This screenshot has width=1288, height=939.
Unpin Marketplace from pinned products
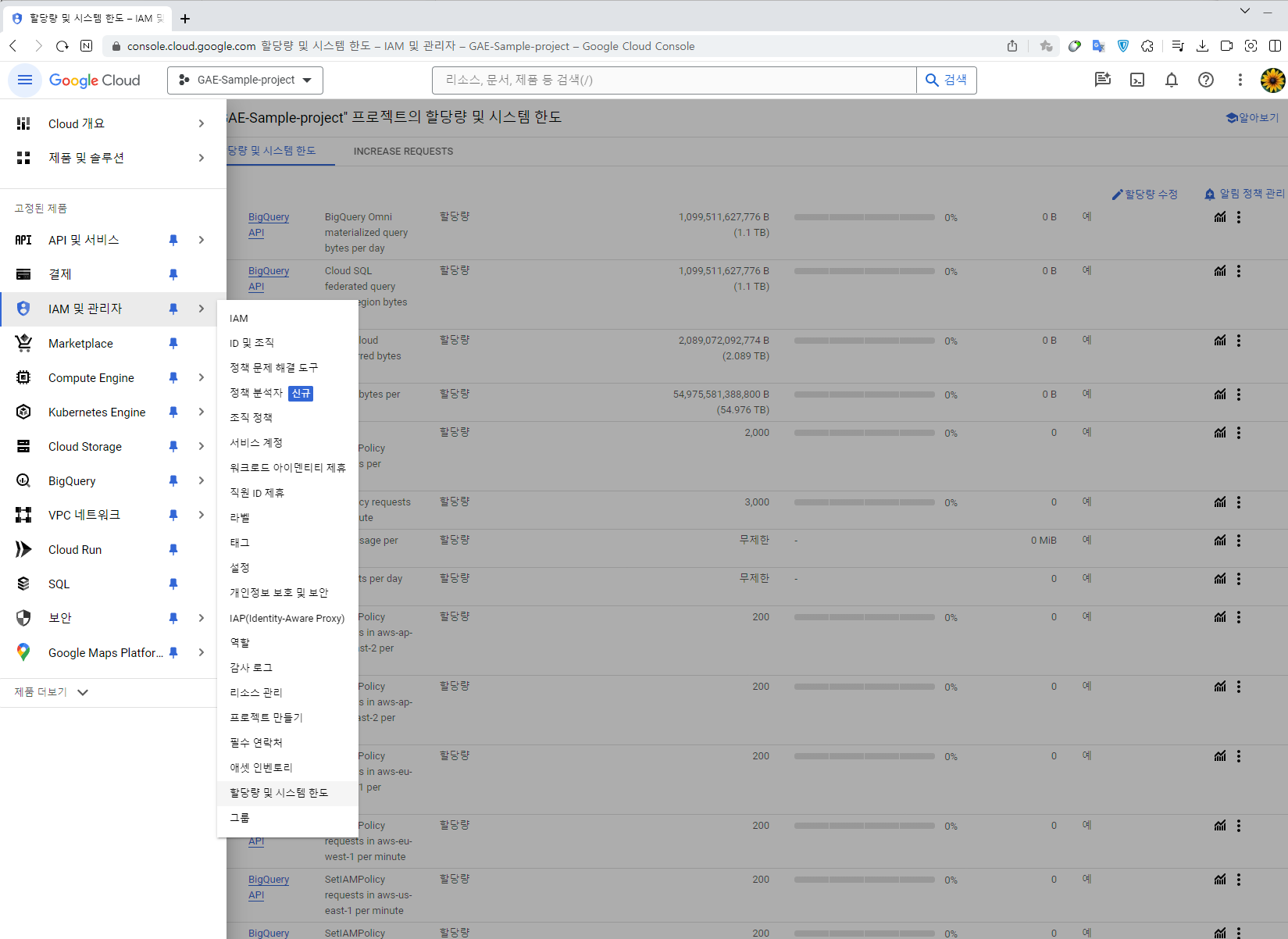pos(173,343)
